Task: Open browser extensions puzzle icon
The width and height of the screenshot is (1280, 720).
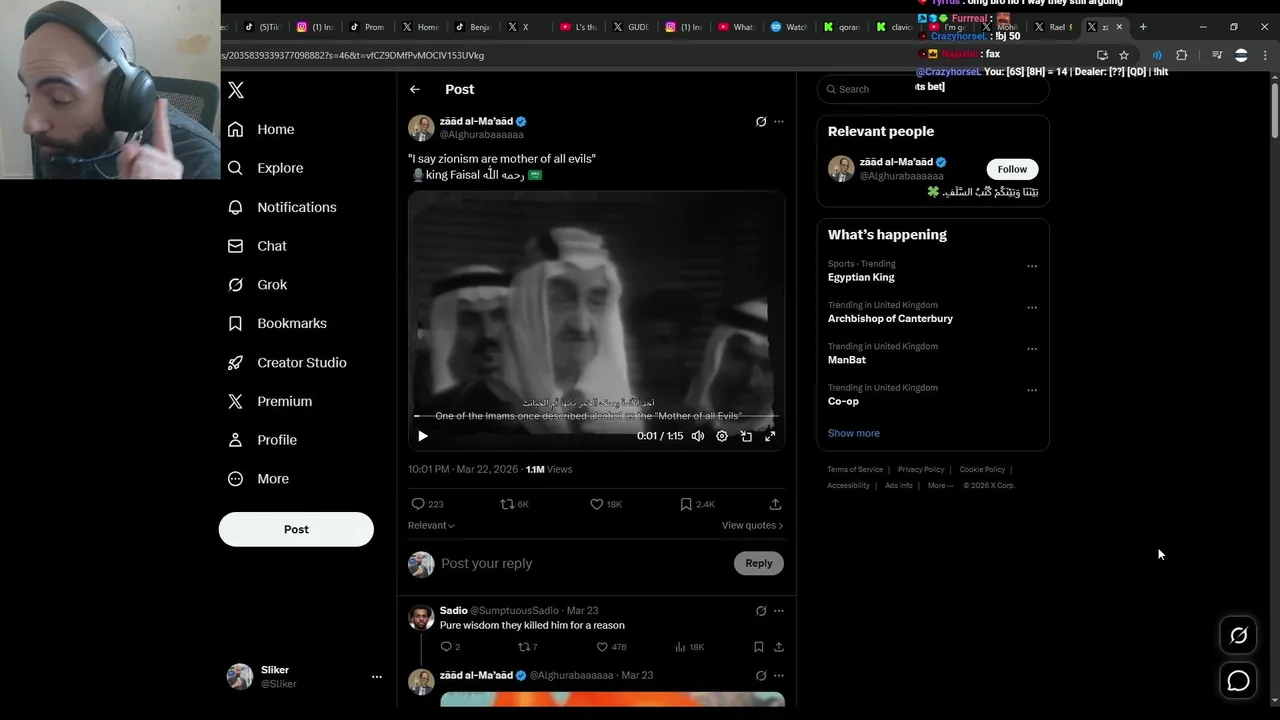Action: [1181, 55]
